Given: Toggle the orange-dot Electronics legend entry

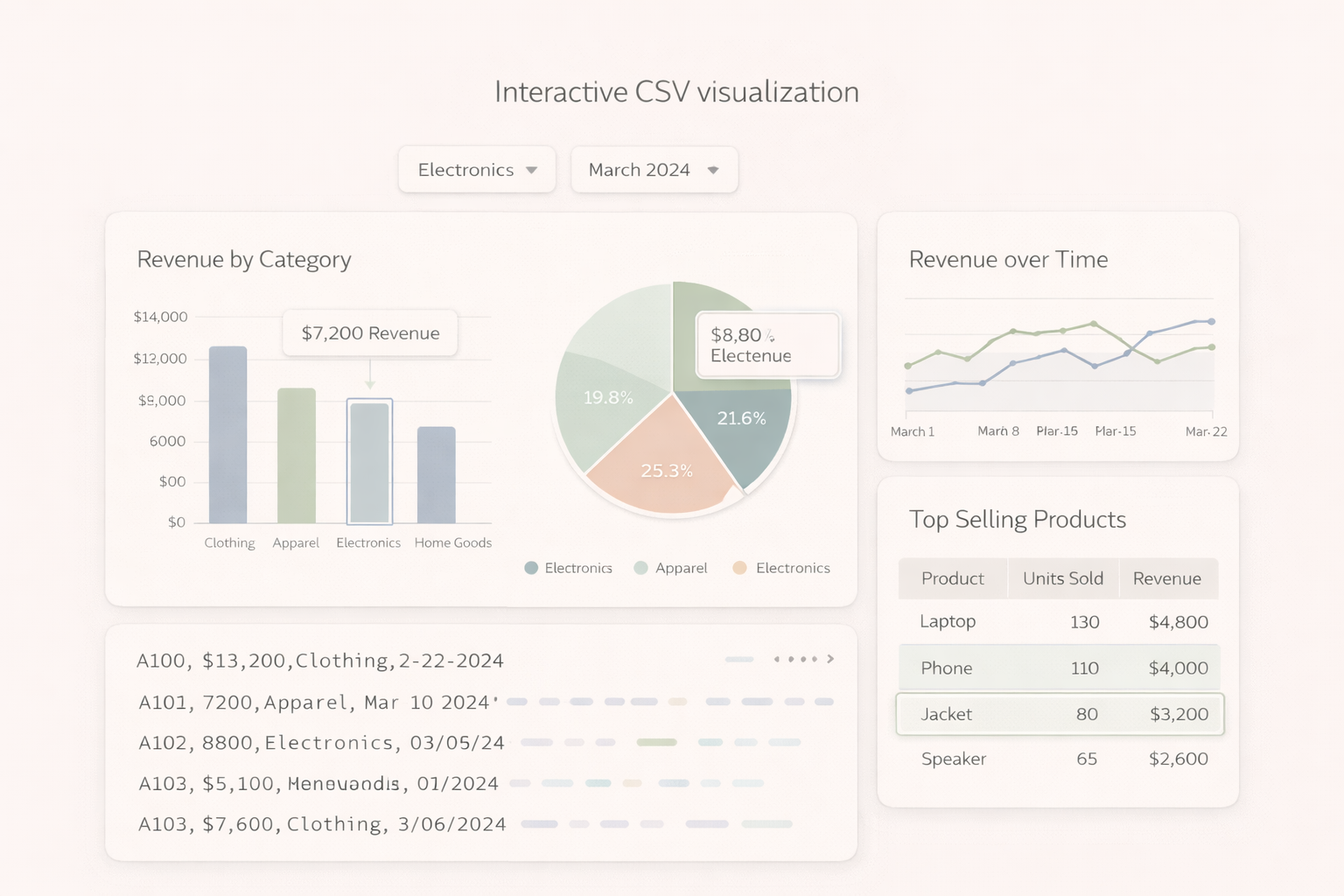Looking at the screenshot, I should point(781,568).
